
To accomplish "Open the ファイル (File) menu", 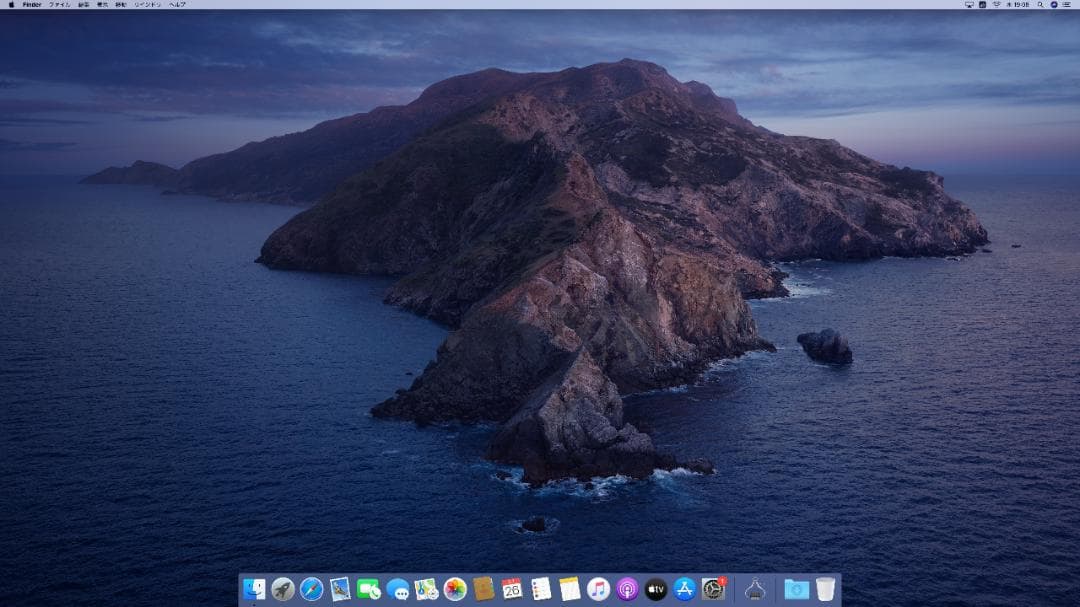I will coord(59,4).
